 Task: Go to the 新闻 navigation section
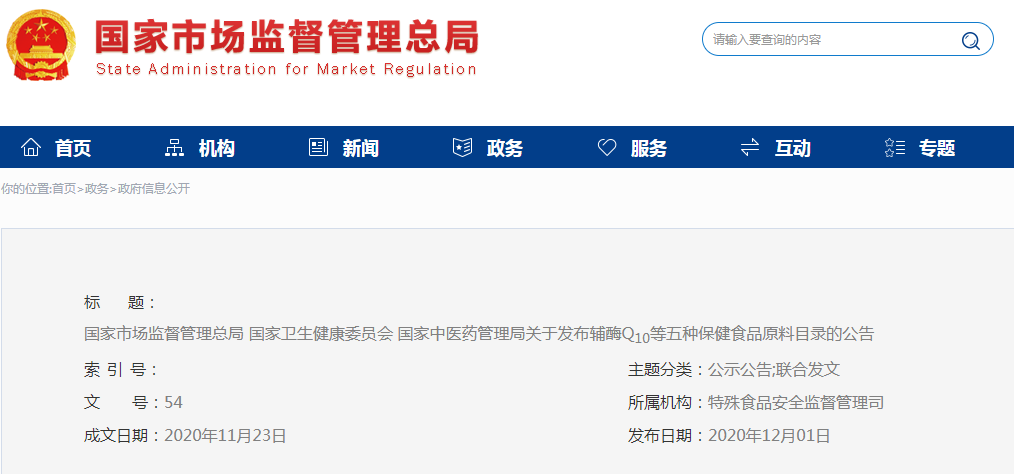(x=361, y=149)
